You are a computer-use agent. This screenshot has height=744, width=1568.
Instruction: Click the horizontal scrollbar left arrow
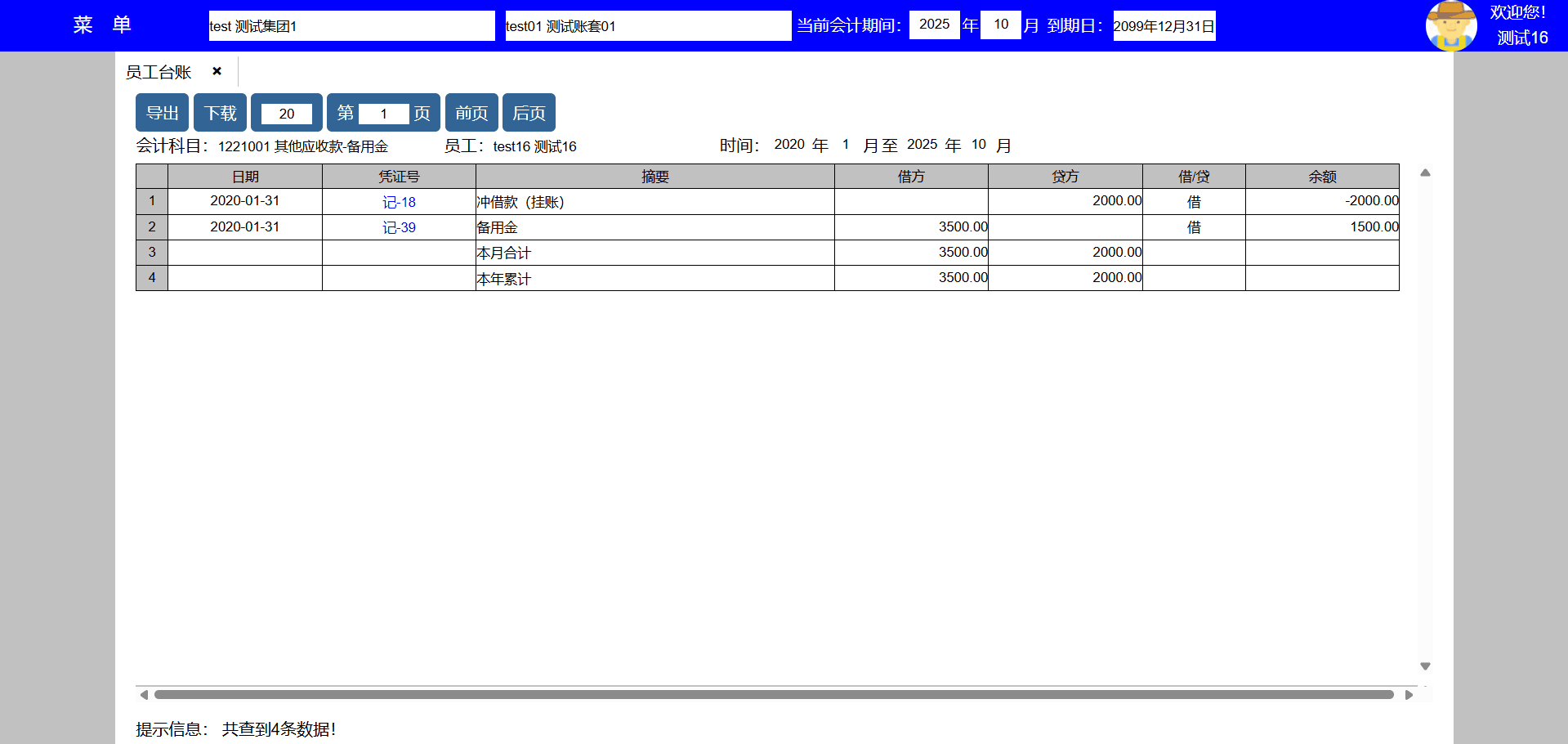click(x=144, y=695)
